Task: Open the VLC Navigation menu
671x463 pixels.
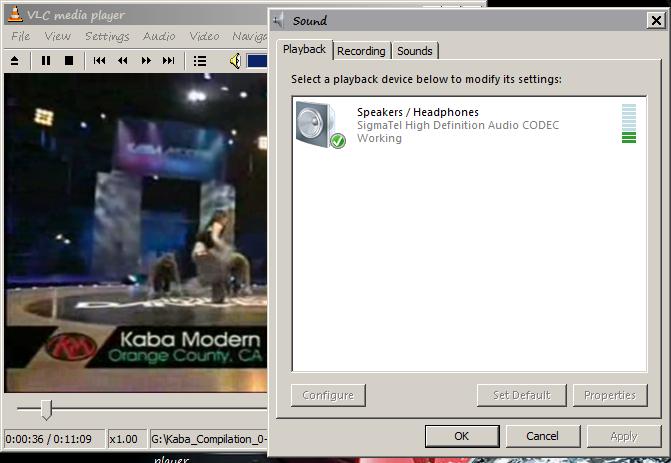Action: click(x=250, y=36)
